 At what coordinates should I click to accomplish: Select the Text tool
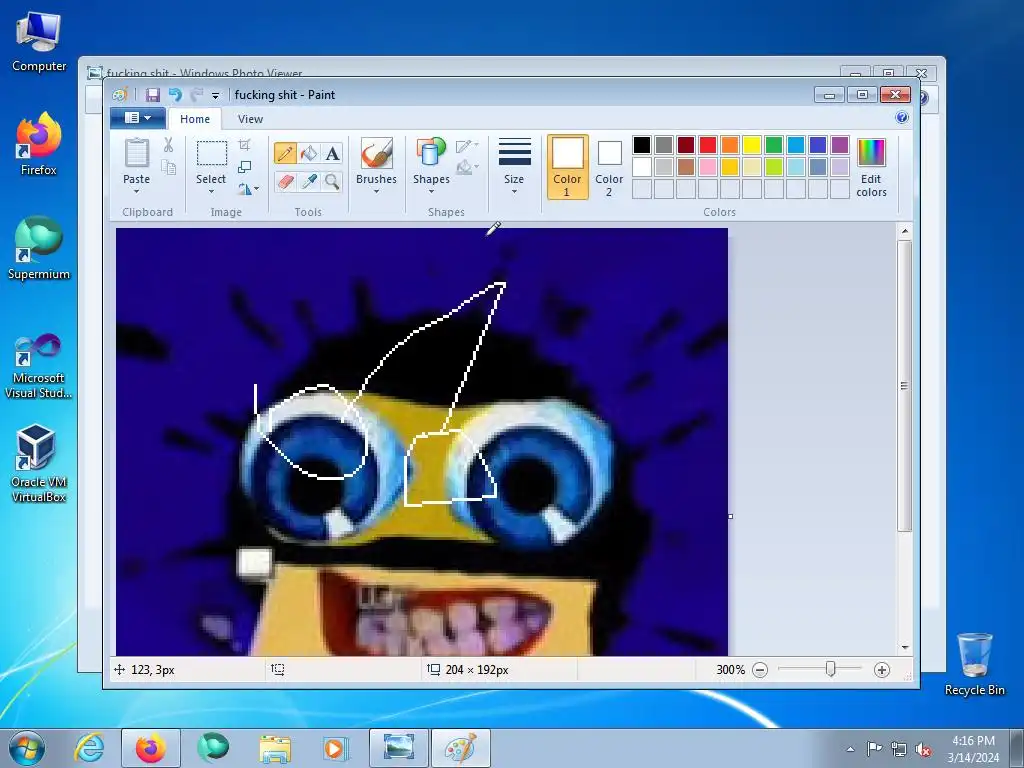click(x=332, y=153)
